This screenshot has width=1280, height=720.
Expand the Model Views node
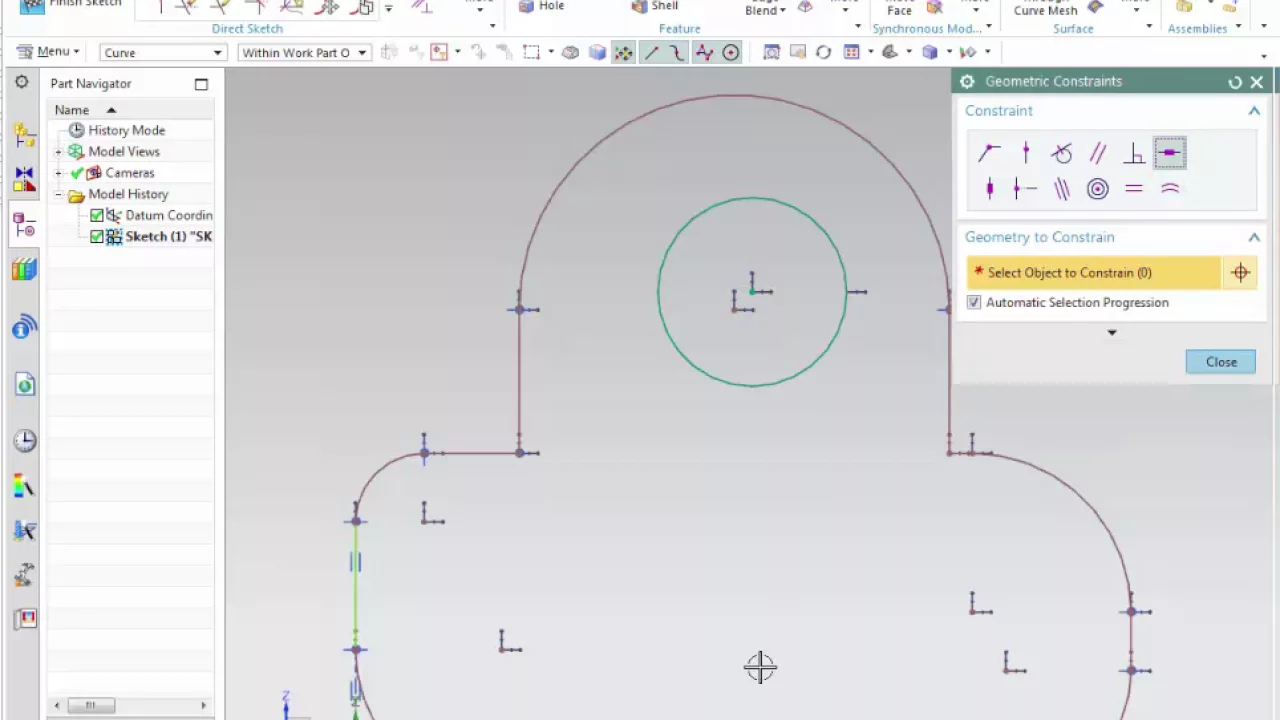(58, 152)
